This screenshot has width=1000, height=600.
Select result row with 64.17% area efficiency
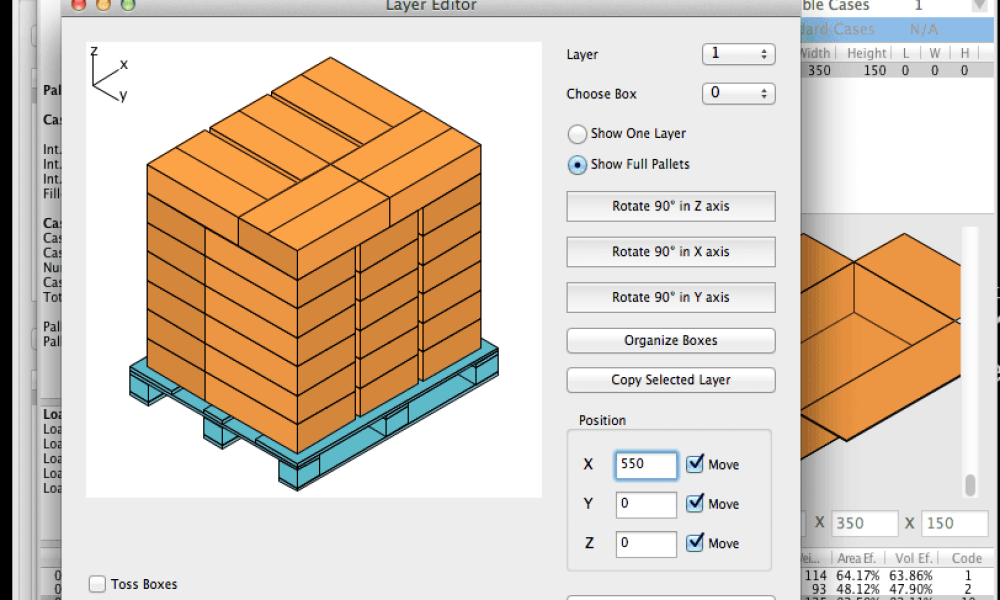896,575
